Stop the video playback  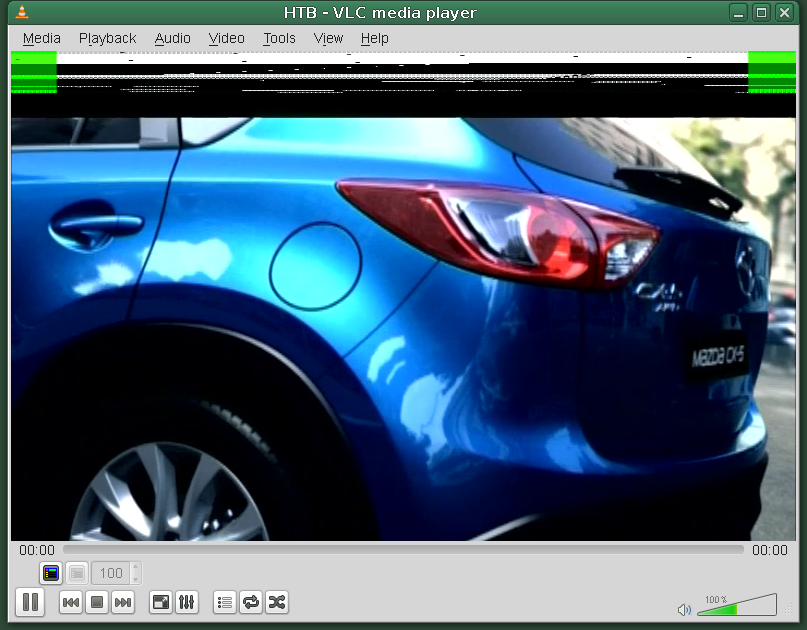tap(97, 602)
